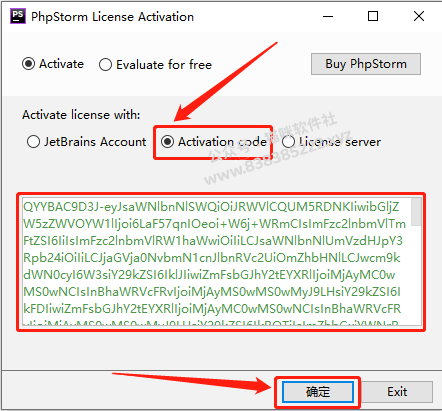Open the Buy PhpStorm button
The width and height of the screenshot is (442, 411).
point(366,64)
